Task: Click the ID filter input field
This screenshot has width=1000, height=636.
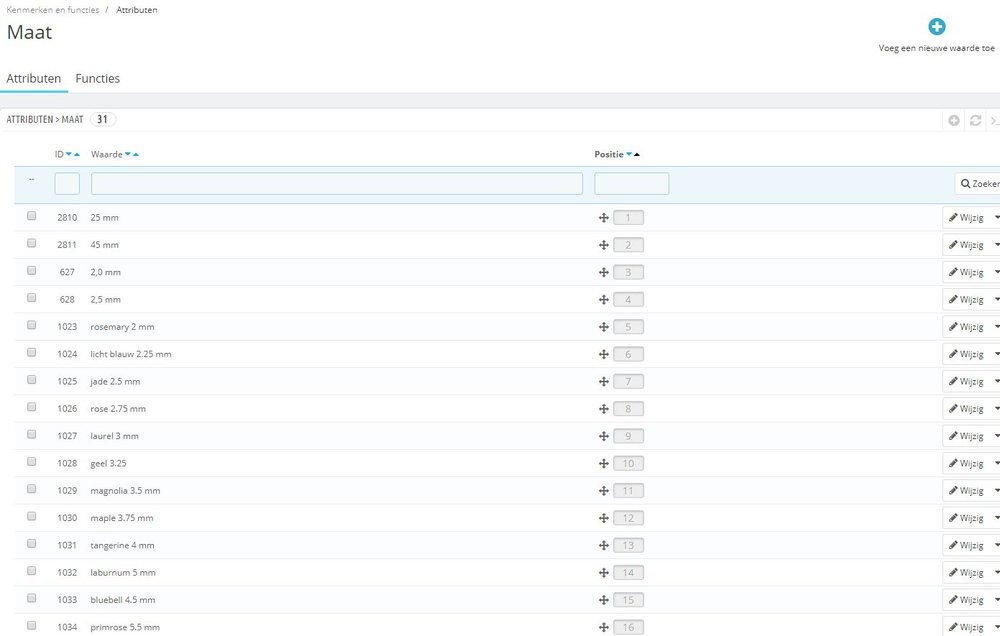Action: 67,184
